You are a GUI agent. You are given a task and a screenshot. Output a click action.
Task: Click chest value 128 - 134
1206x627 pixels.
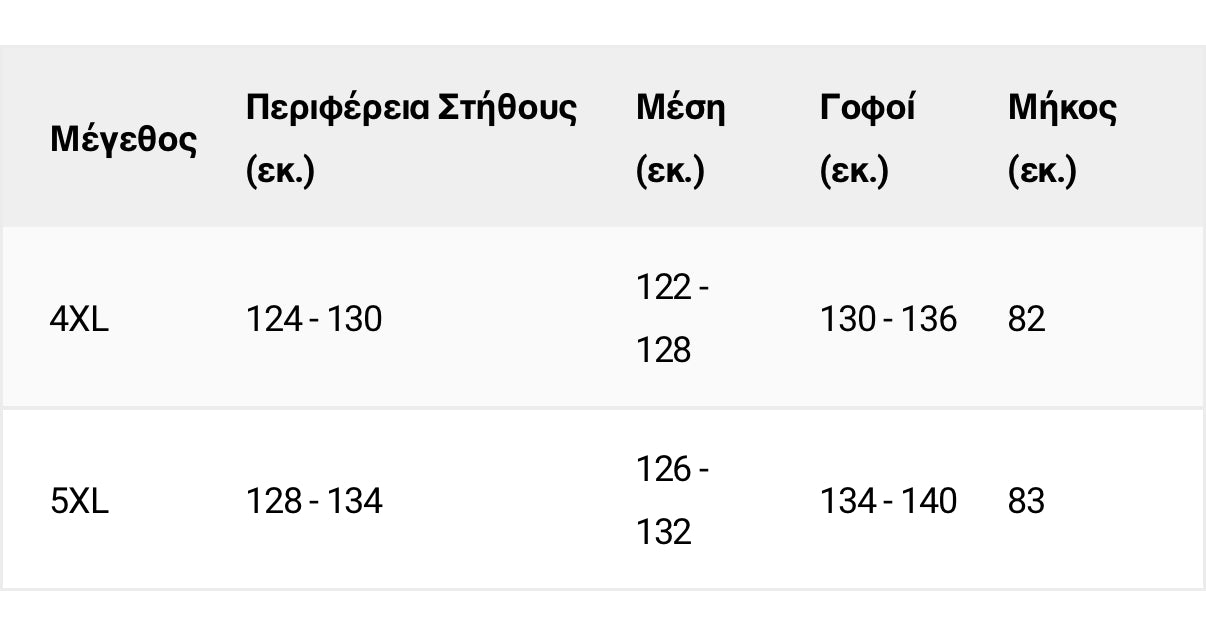click(x=314, y=501)
